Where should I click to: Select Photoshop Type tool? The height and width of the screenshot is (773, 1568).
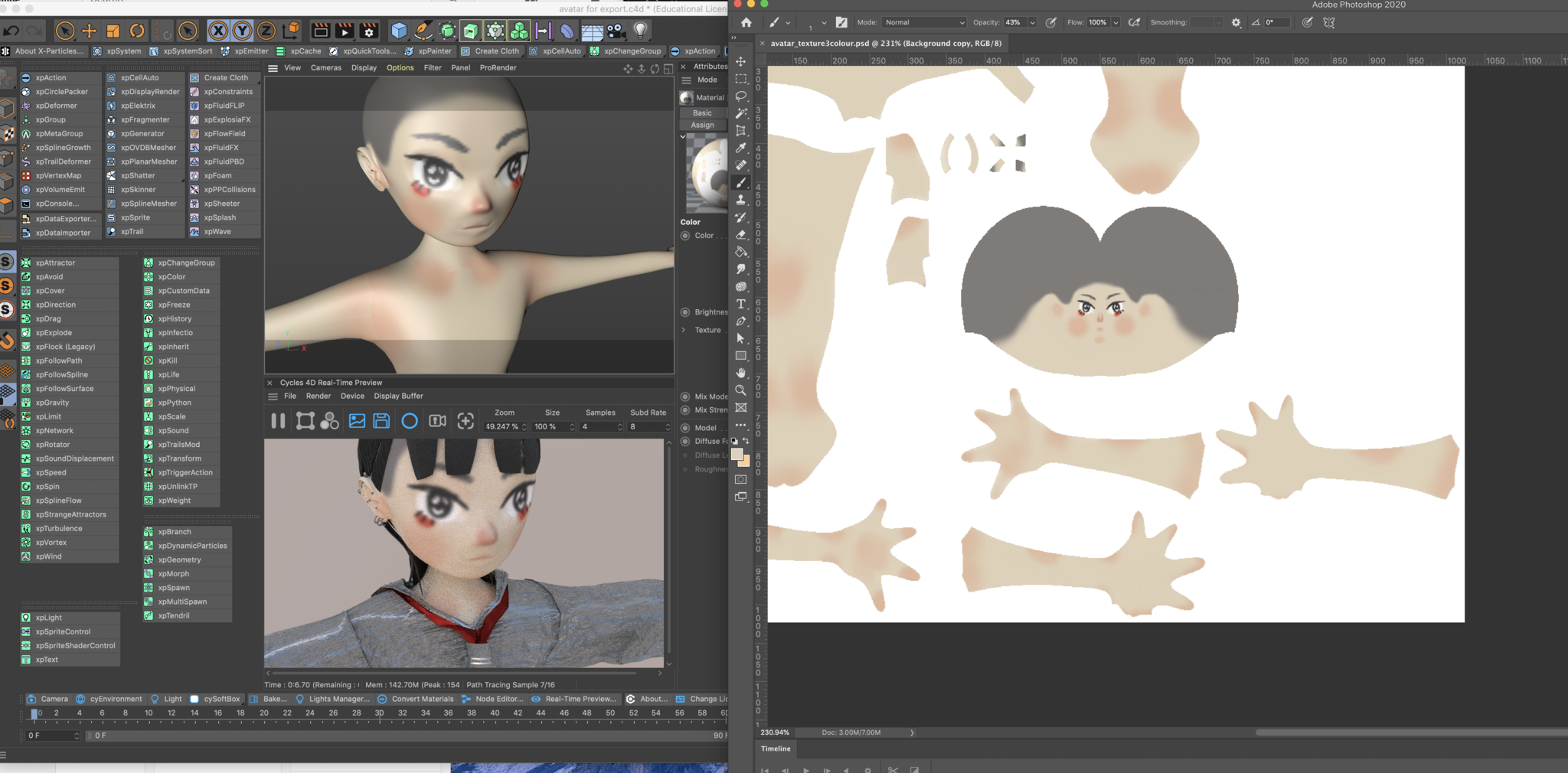(741, 304)
